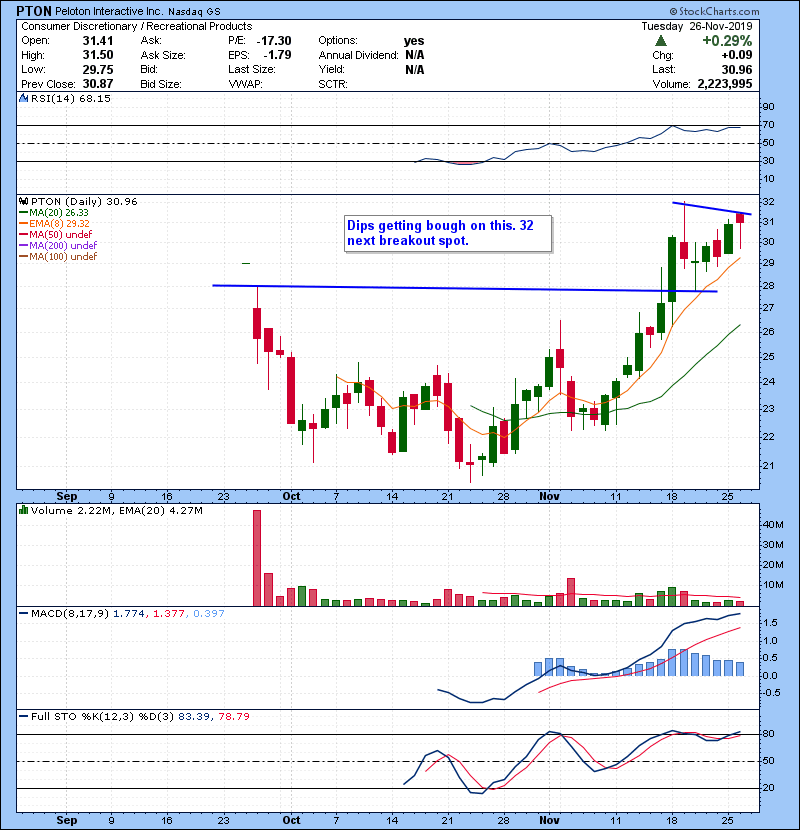Click the MA(200) undef legend entry
This screenshot has height=830, width=800.
[58, 246]
